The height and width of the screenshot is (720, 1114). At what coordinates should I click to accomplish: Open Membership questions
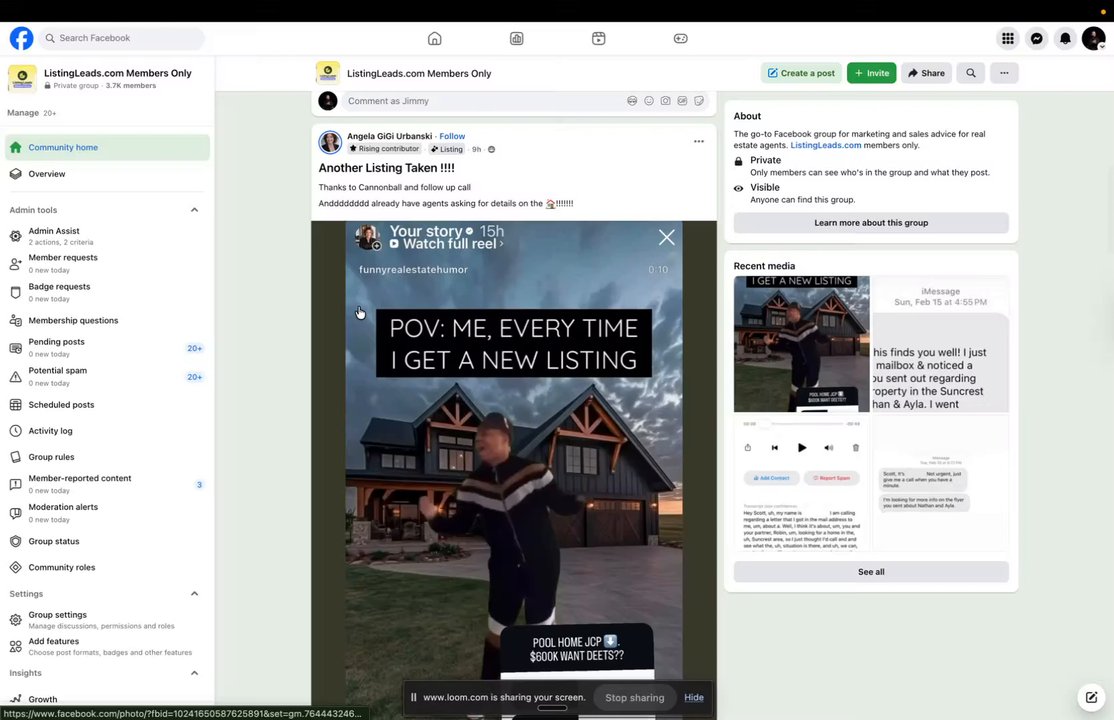coord(107,321)
